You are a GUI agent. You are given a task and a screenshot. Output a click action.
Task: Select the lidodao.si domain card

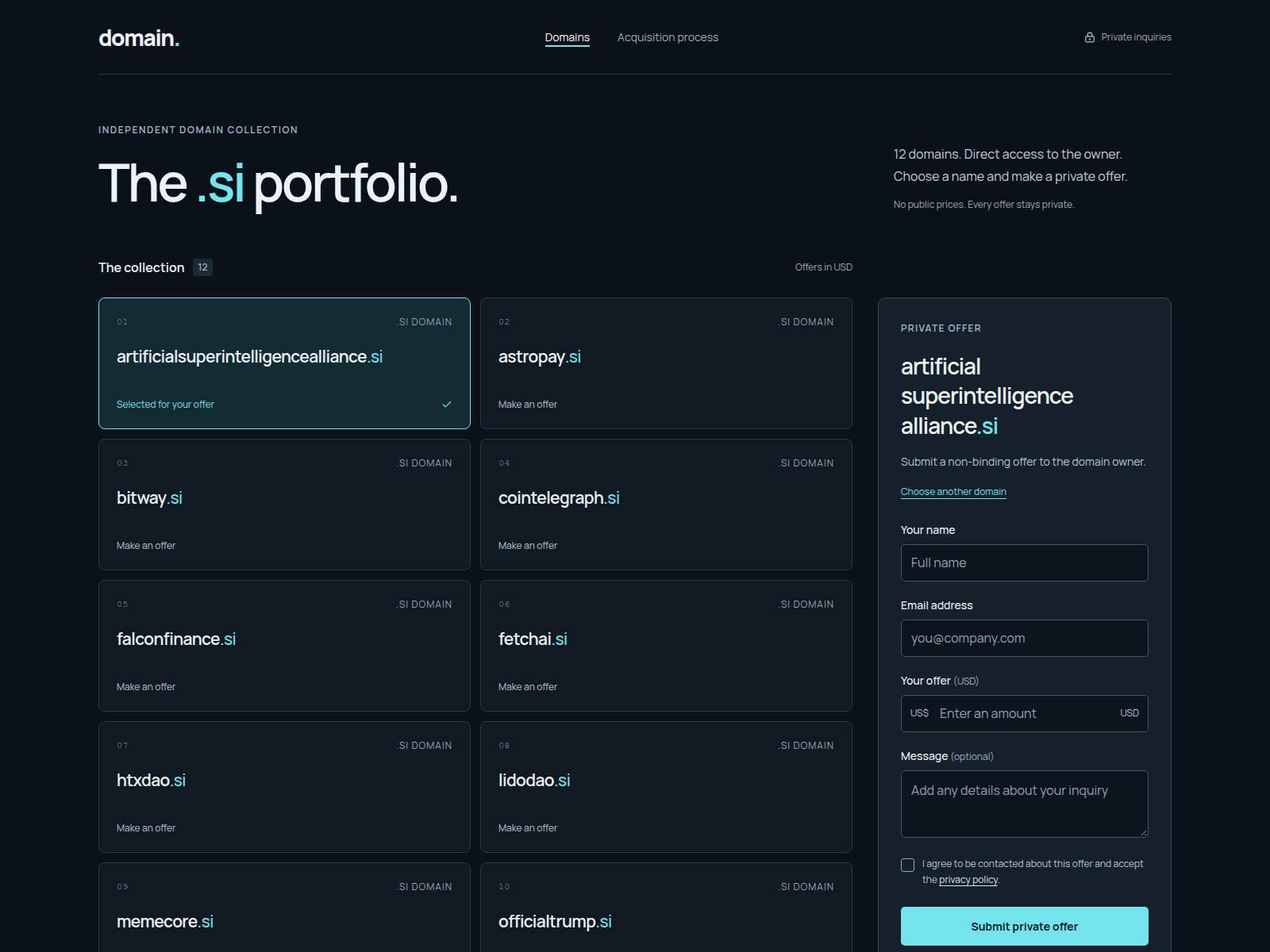[x=666, y=787]
